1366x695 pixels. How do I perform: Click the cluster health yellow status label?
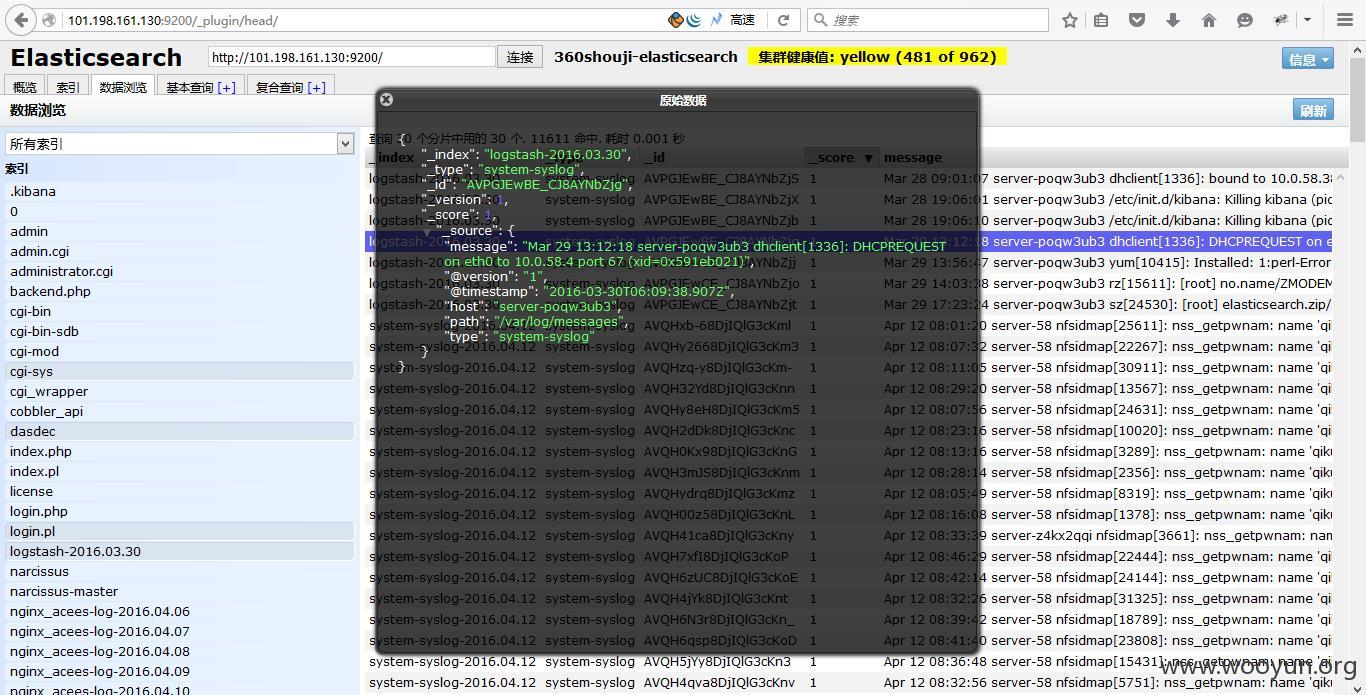(877, 57)
